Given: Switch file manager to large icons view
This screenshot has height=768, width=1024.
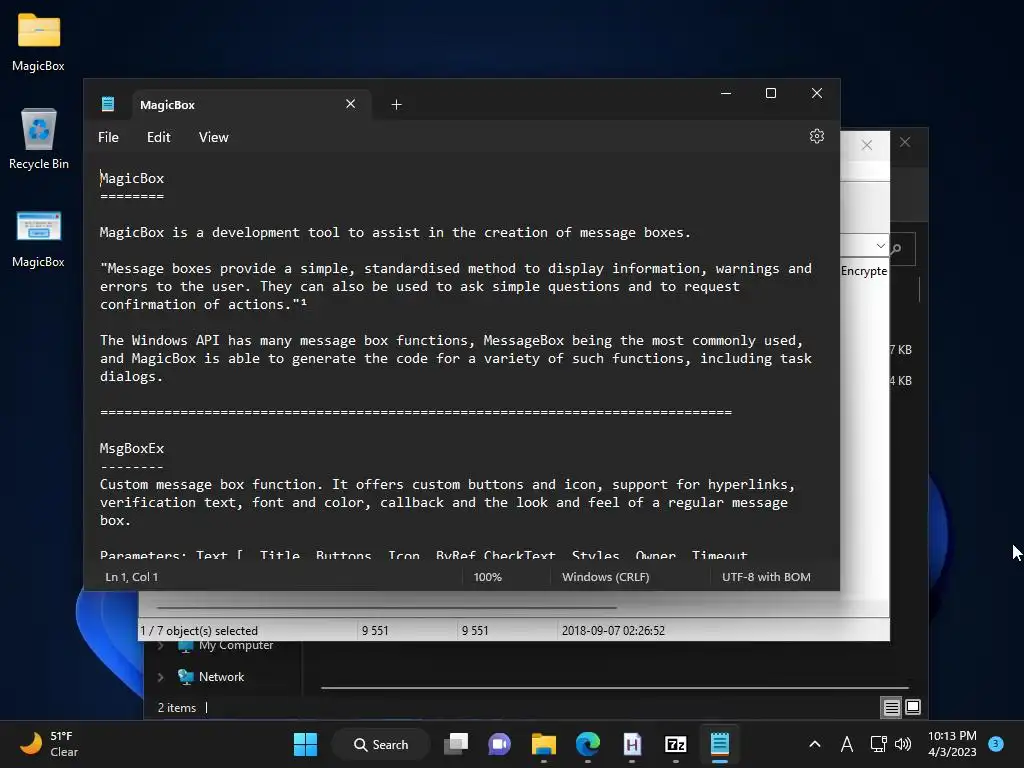Looking at the screenshot, I should (x=913, y=707).
